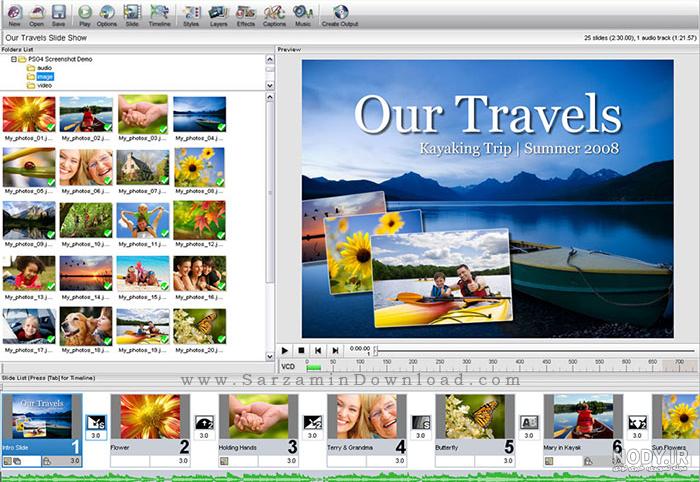Jump to next slide with skip-forward button
The height and width of the screenshot is (482, 700).
point(335,350)
